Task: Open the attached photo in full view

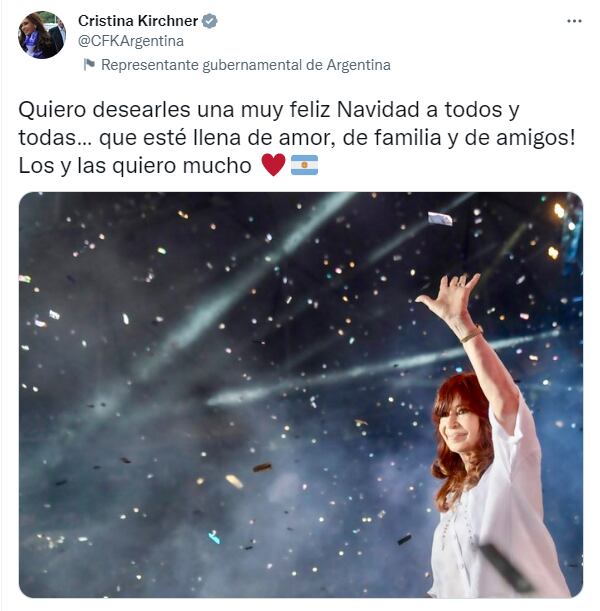Action: (301, 395)
